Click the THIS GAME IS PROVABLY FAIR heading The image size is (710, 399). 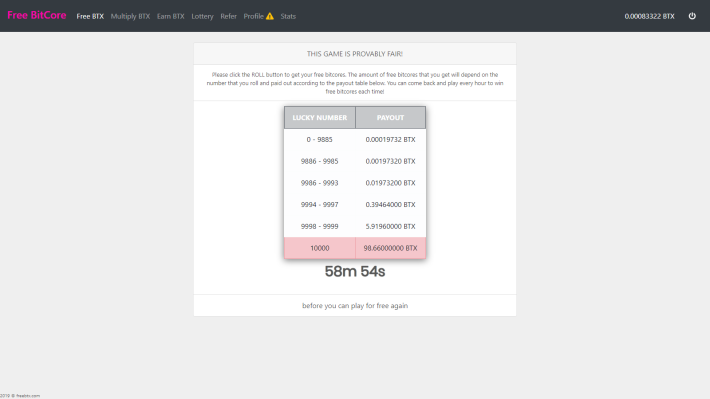click(355, 54)
